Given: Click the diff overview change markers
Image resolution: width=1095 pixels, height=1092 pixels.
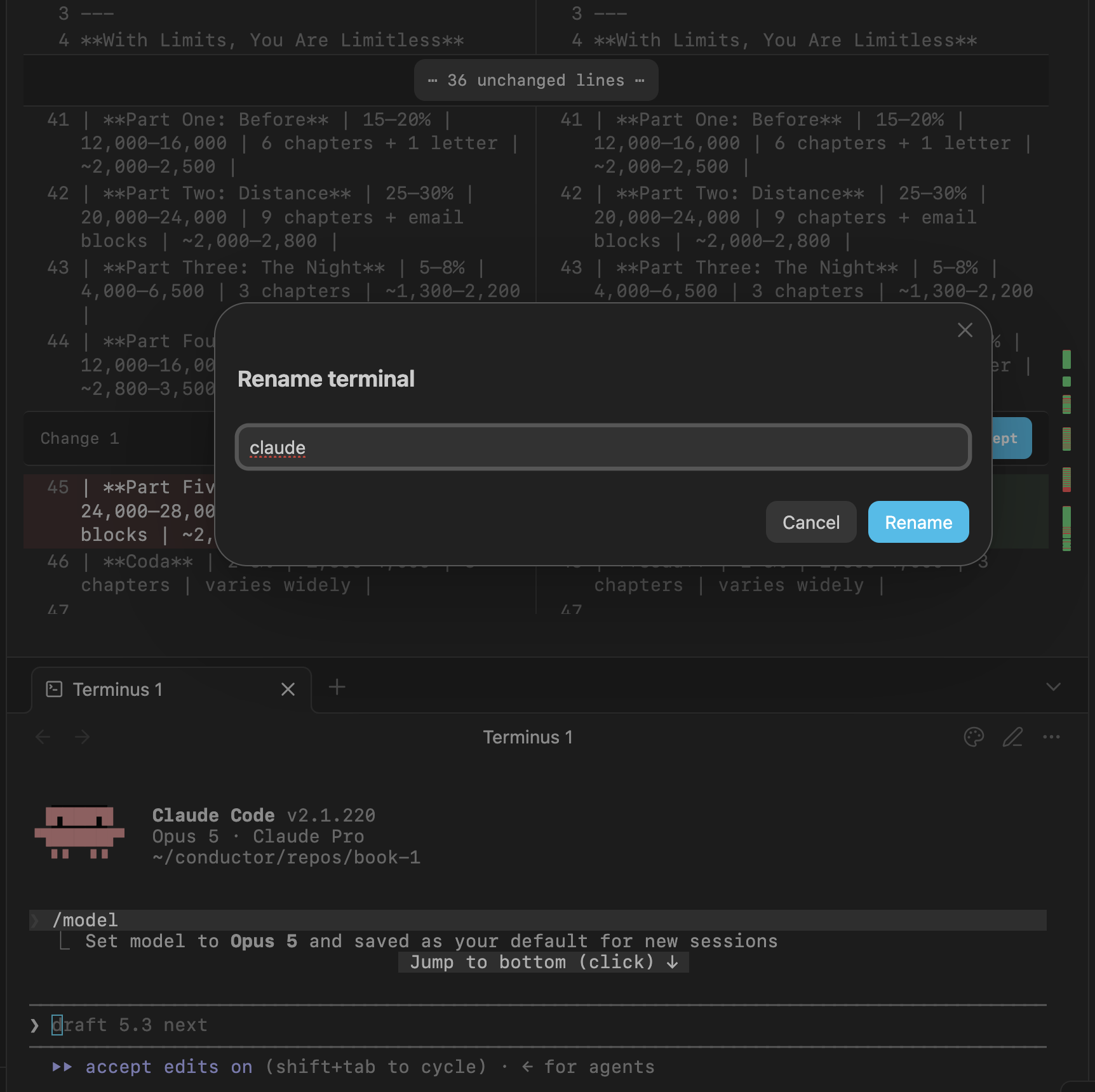Looking at the screenshot, I should point(1067,449).
